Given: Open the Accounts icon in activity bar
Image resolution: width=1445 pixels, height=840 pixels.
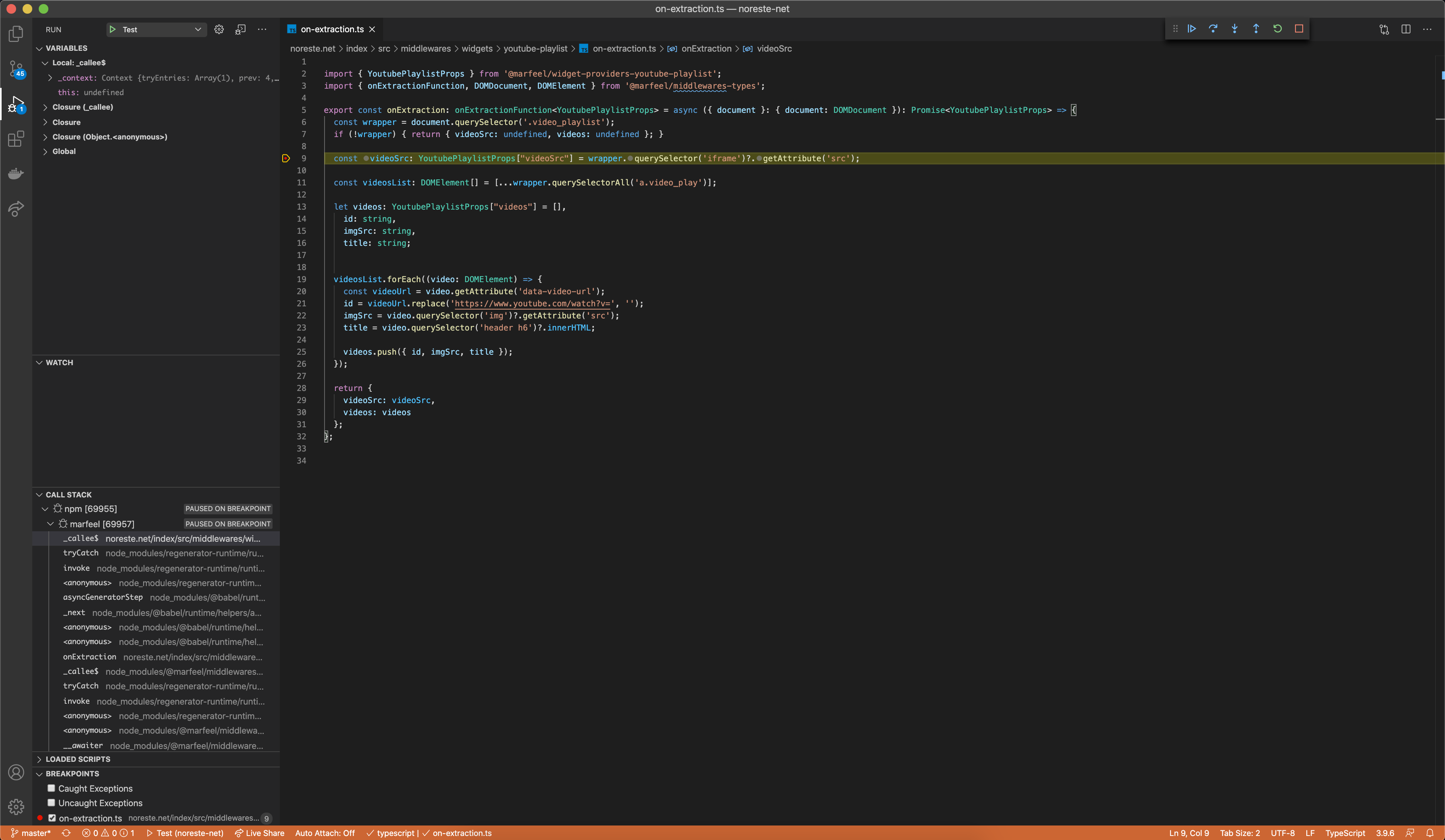Looking at the screenshot, I should click(x=16, y=772).
